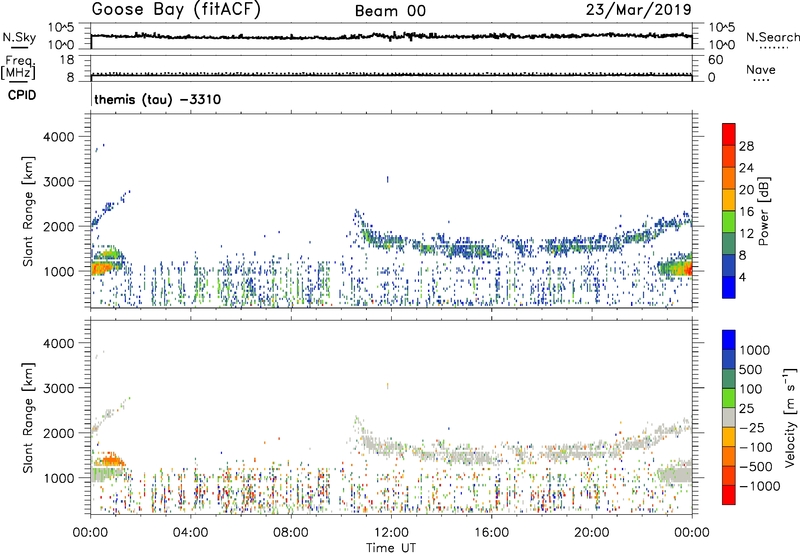
Task: Click the date label '23/Mar/2019'
Action: tap(638, 9)
